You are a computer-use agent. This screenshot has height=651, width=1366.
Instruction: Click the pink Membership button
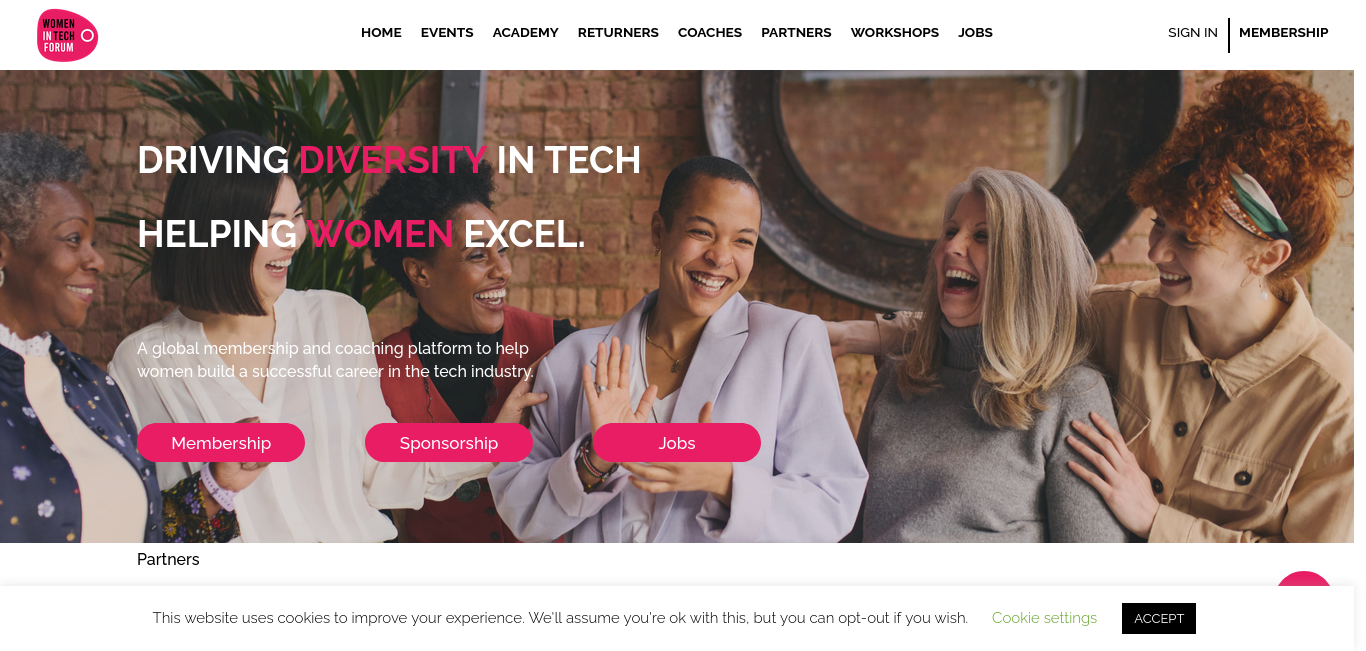(x=221, y=443)
